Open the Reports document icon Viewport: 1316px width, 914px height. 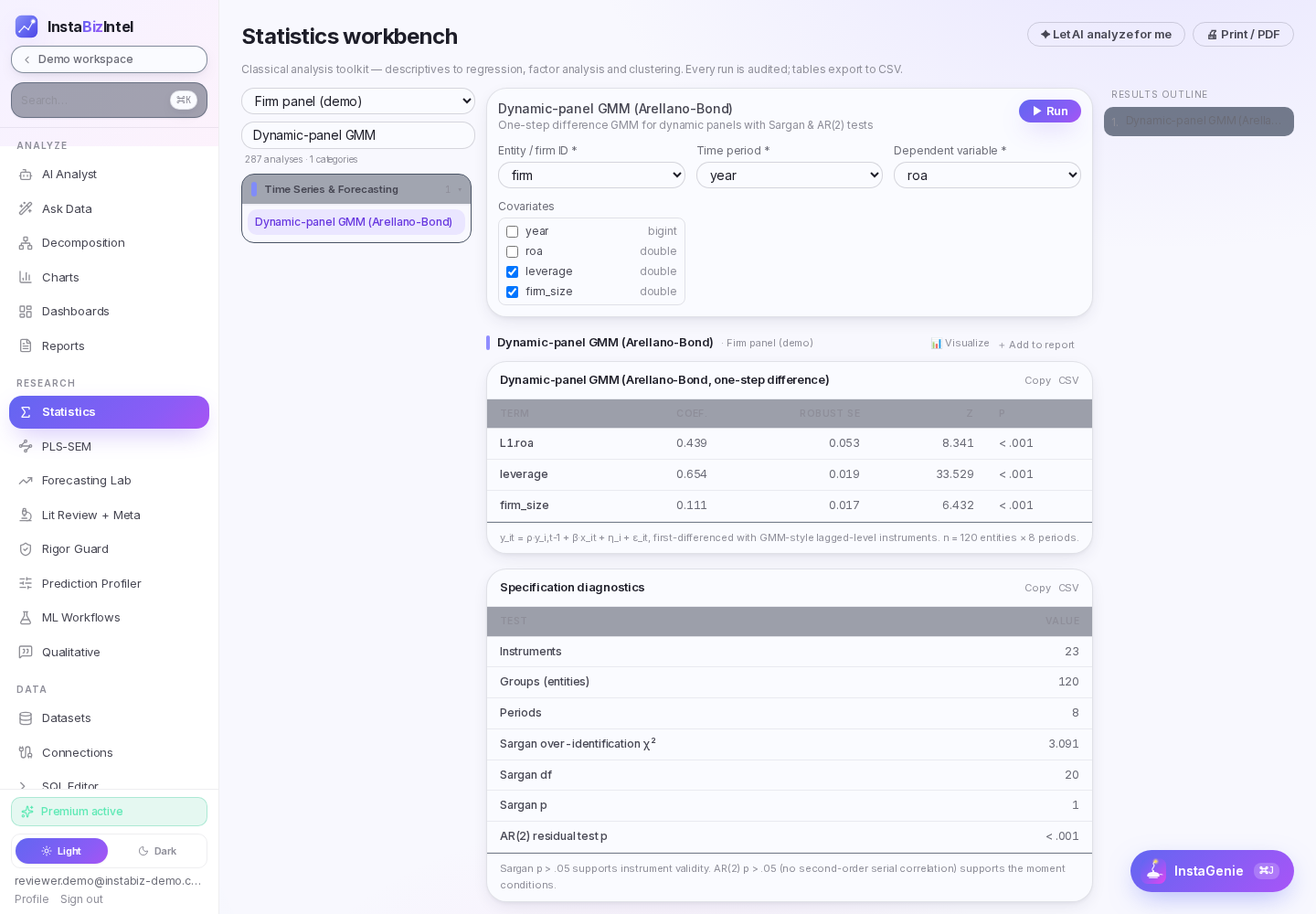point(26,345)
